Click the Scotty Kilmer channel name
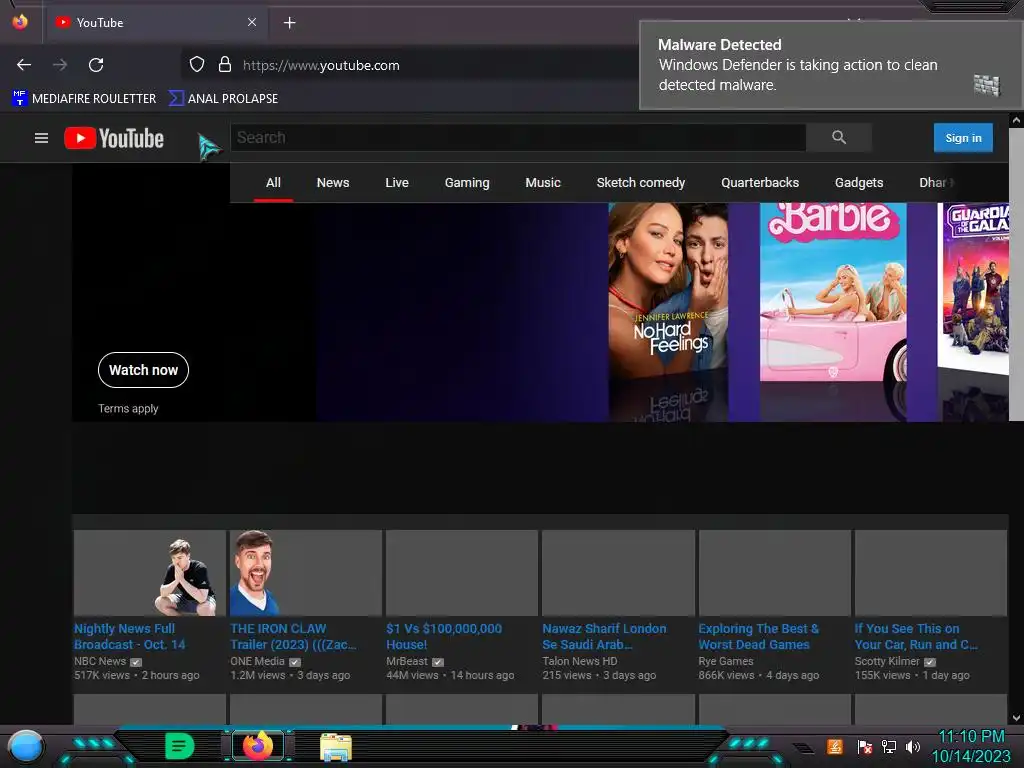 [887, 662]
